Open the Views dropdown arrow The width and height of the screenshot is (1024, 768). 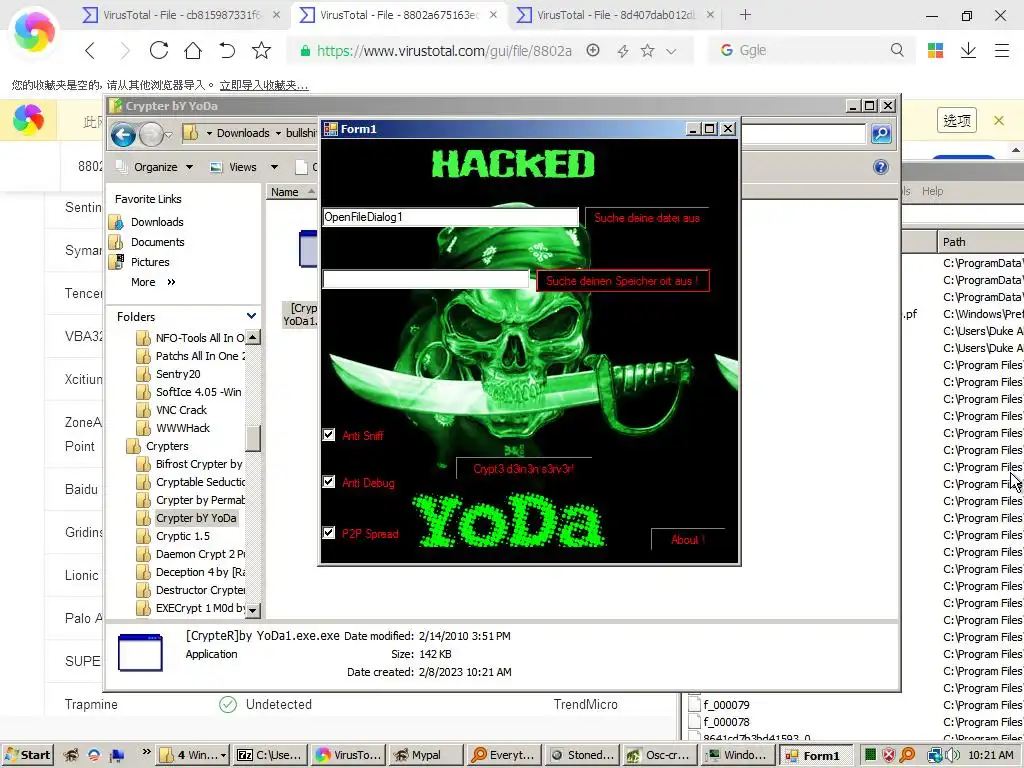[x=274, y=167]
